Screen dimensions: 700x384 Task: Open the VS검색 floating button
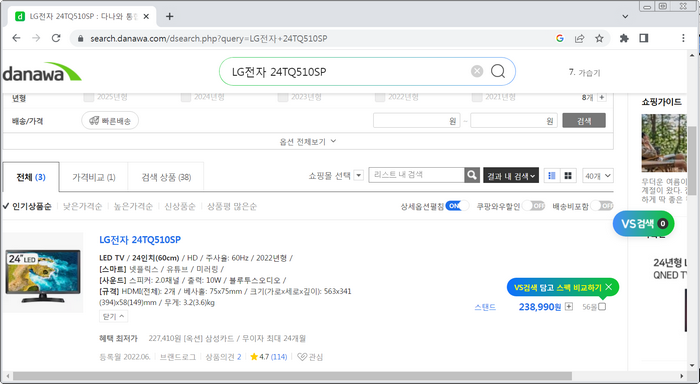643,223
